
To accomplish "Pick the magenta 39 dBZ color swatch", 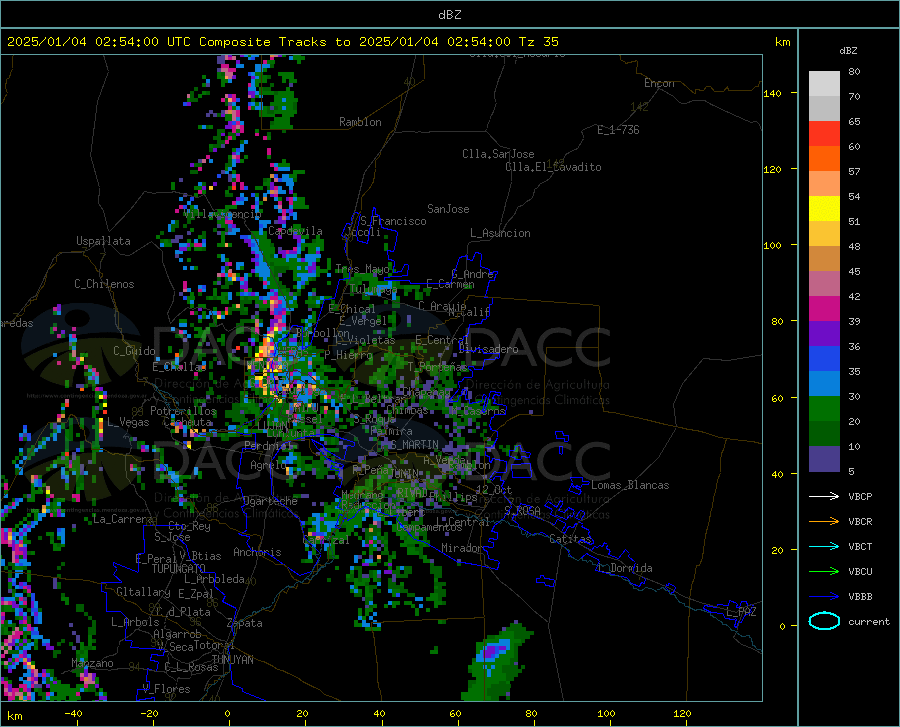I will coord(824,309).
